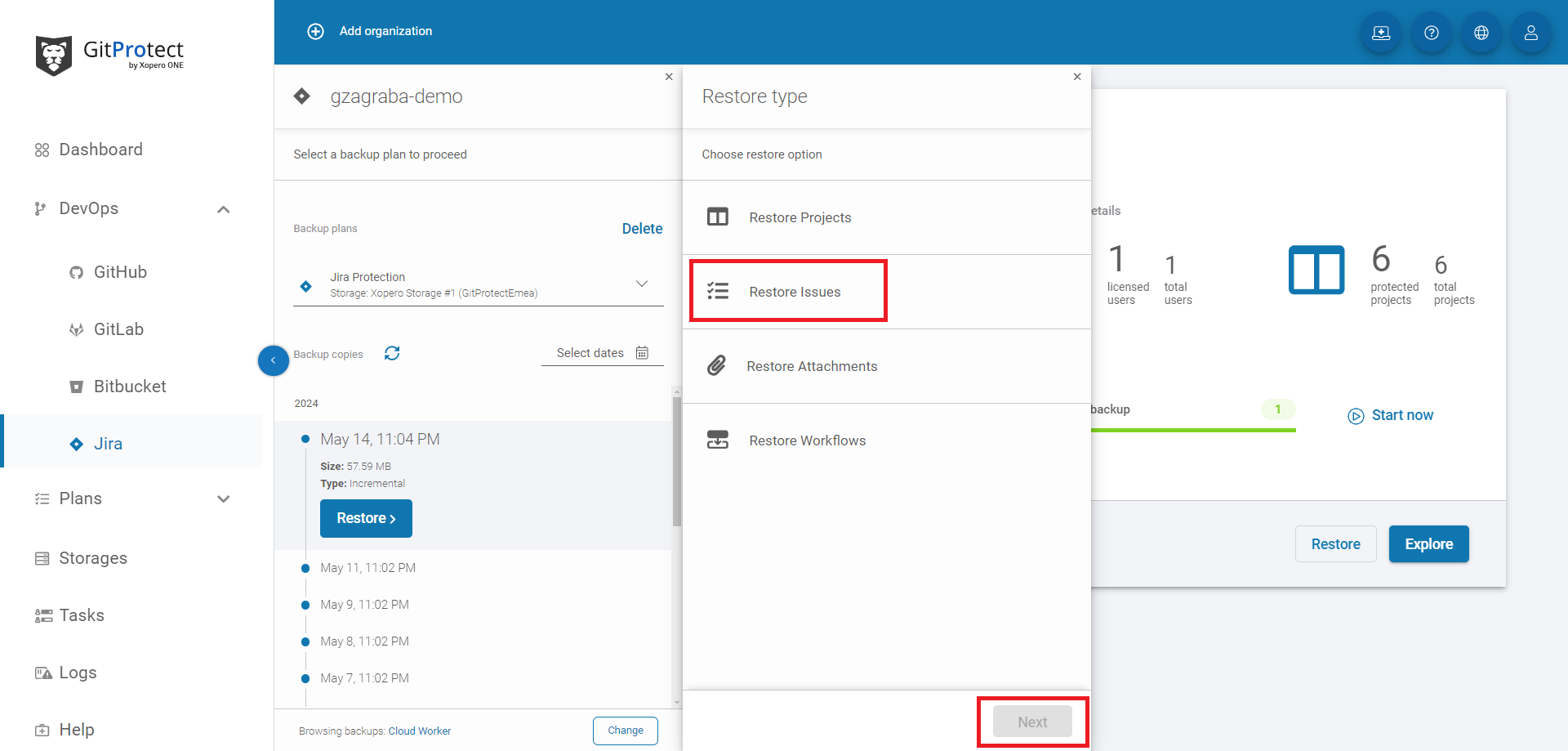The width and height of the screenshot is (1568, 751).
Task: Expand the Jira Protection backup plan dropdown
Action: (x=642, y=284)
